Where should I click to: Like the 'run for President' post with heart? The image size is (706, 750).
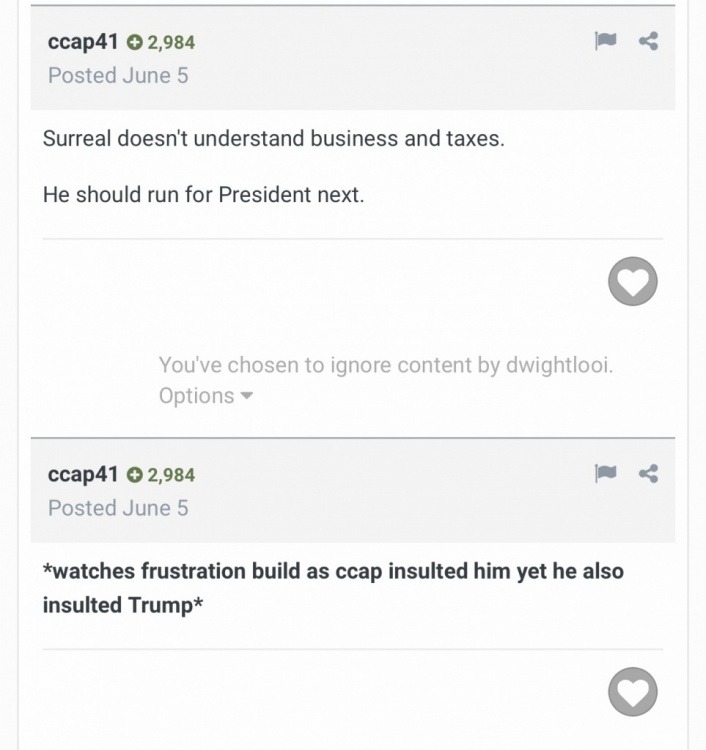632,282
